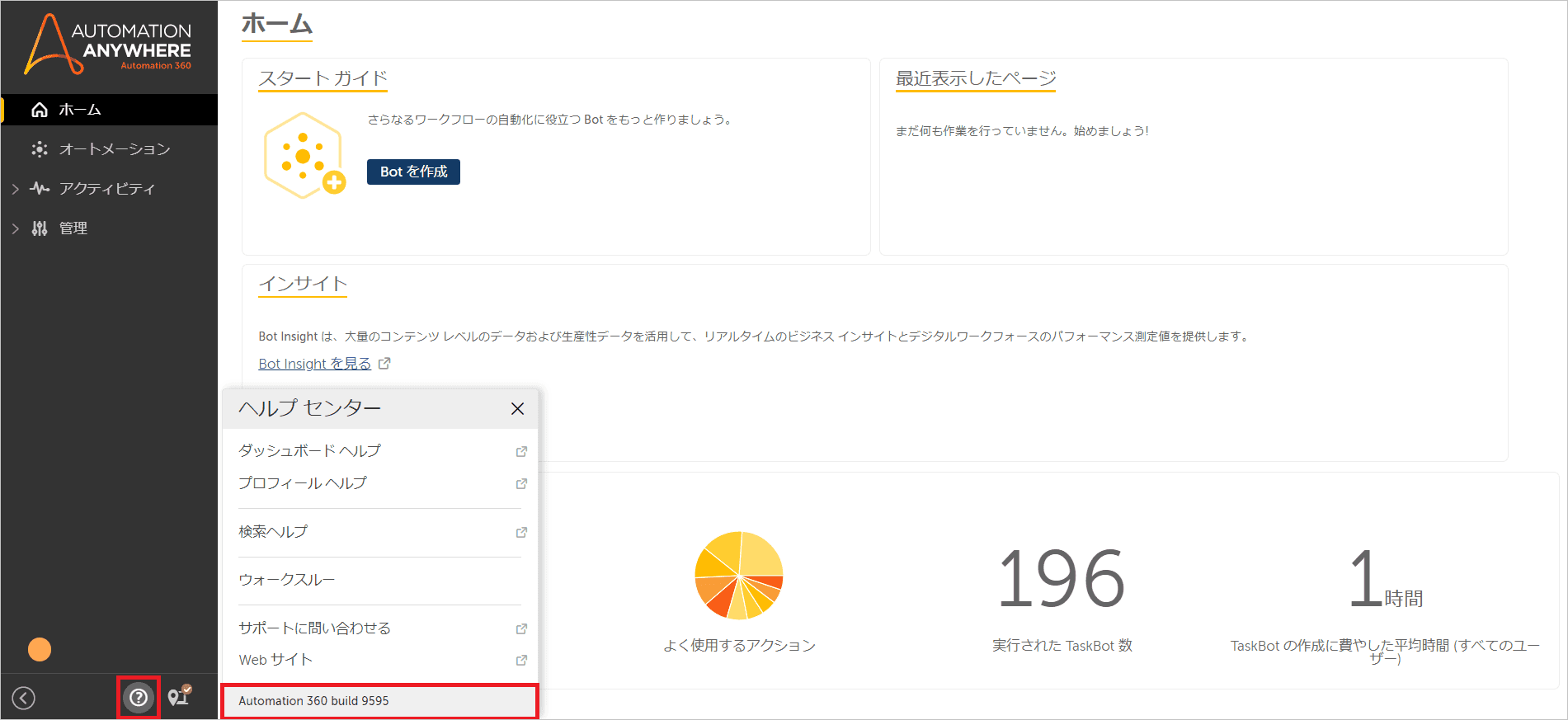Collapse the sidebar with back arrow
Viewport: 1568px width, 720px height.
click(x=24, y=699)
